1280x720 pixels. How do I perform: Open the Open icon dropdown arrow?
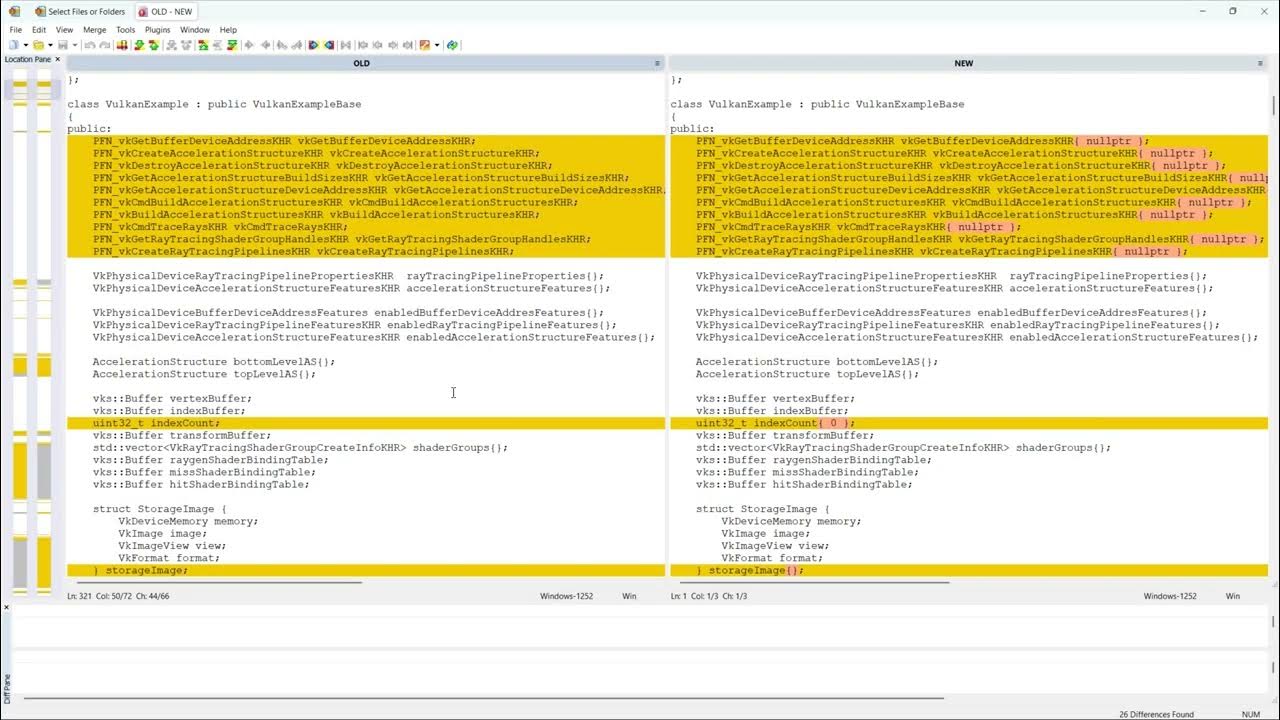point(50,45)
